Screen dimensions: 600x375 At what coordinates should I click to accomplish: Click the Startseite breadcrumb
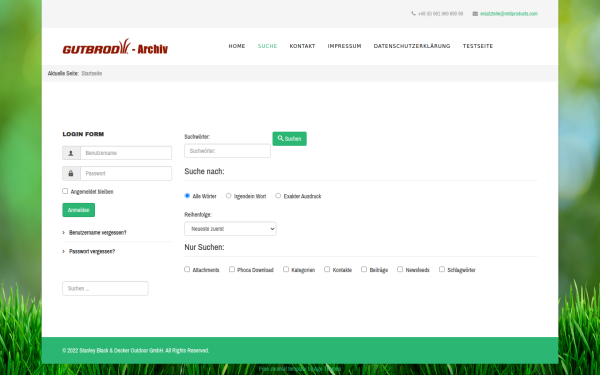tap(91, 73)
